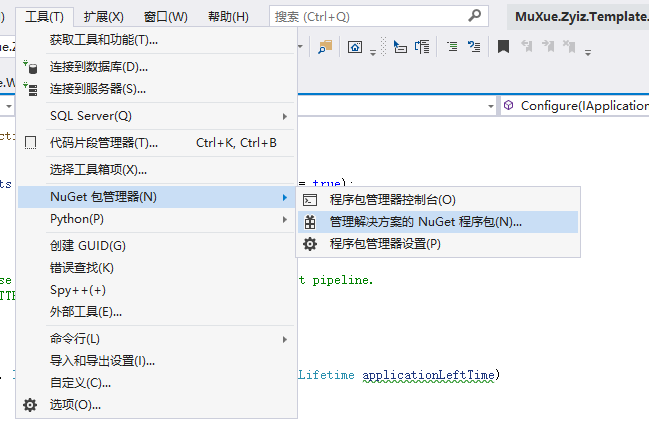
Task: Click the indented-lines-with-bracket toolbar icon
Action: pyautogui.click(x=422, y=47)
